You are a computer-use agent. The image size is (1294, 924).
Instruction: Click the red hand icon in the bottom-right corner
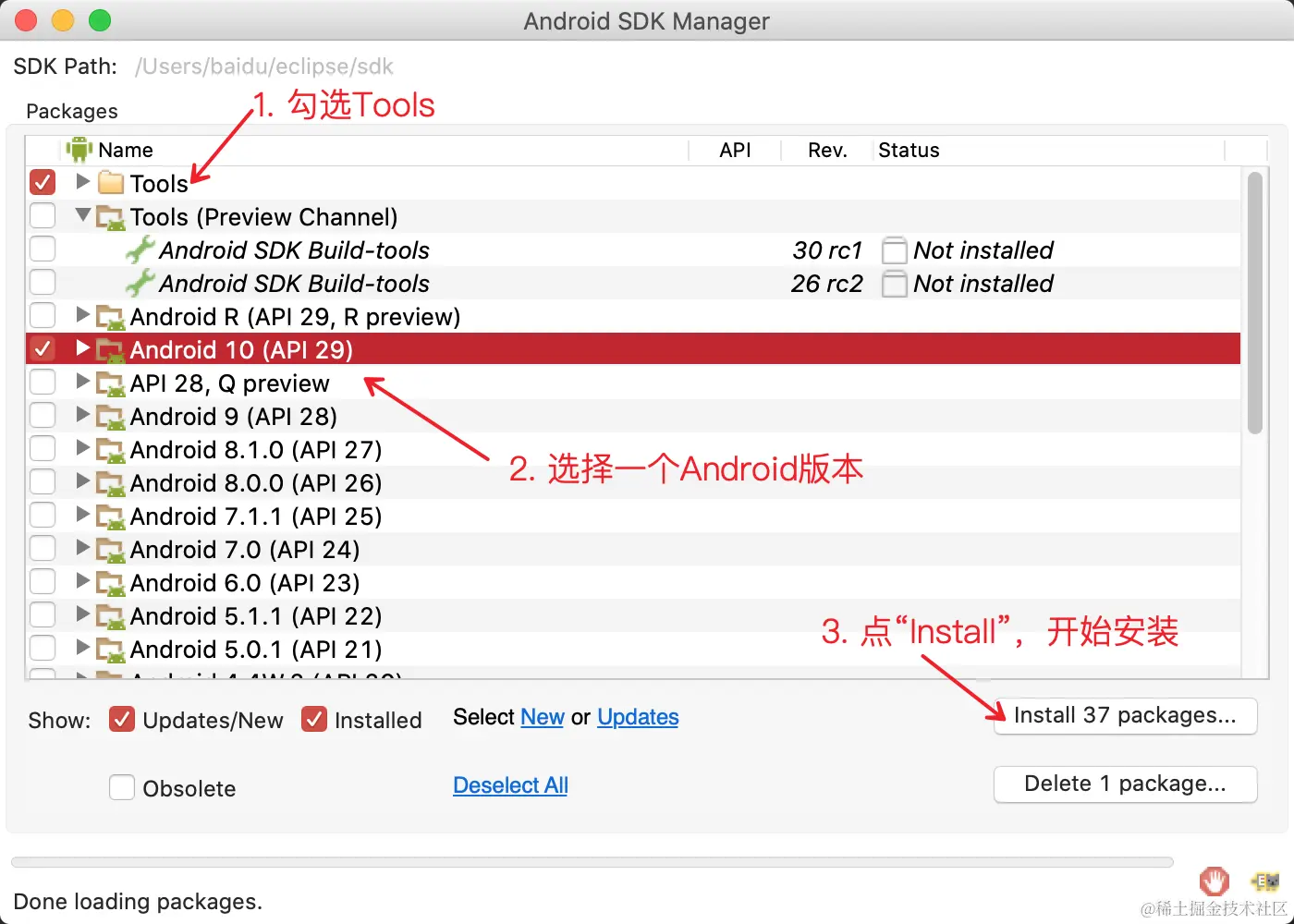(1214, 881)
